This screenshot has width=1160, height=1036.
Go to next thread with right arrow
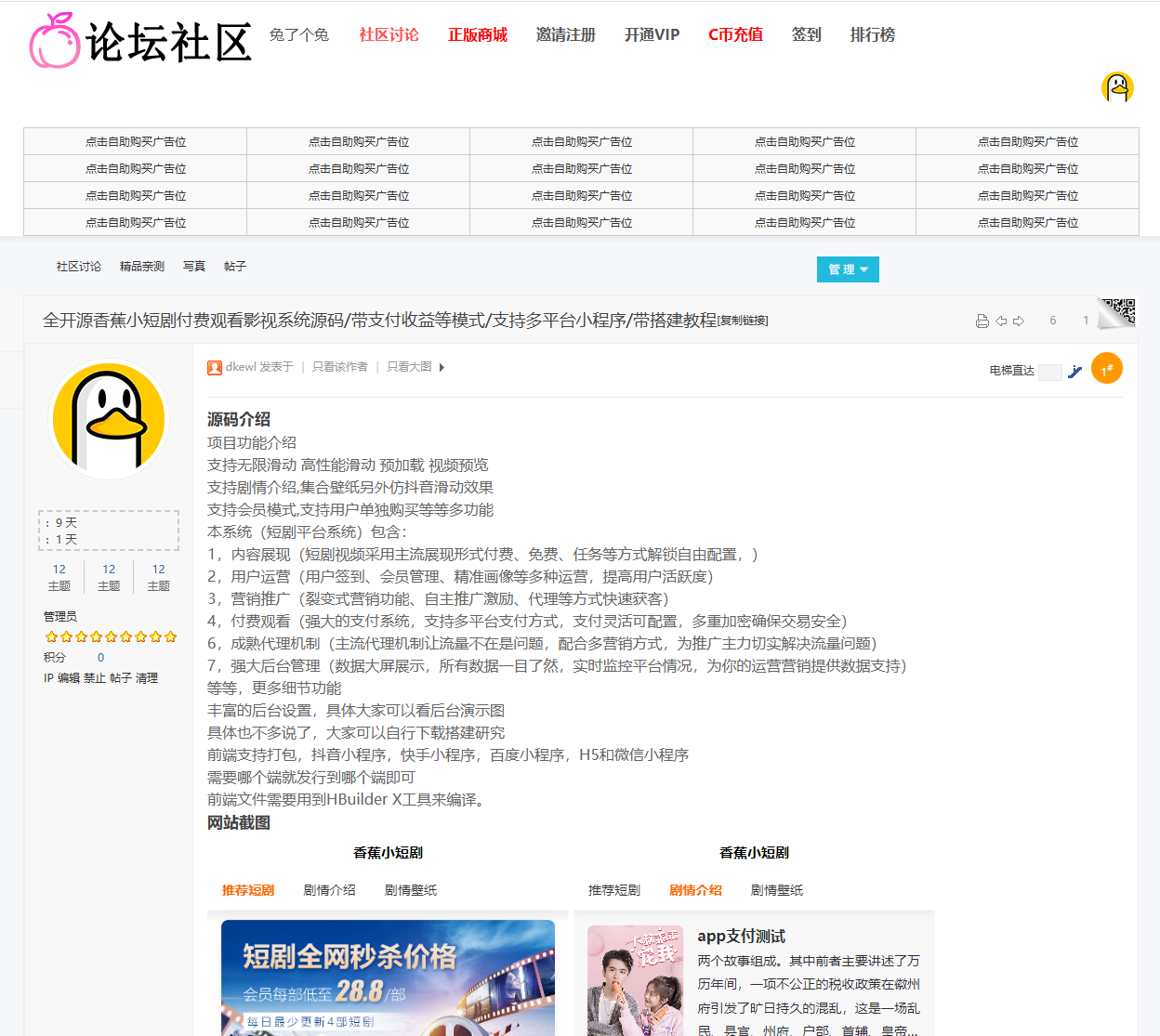1019,321
